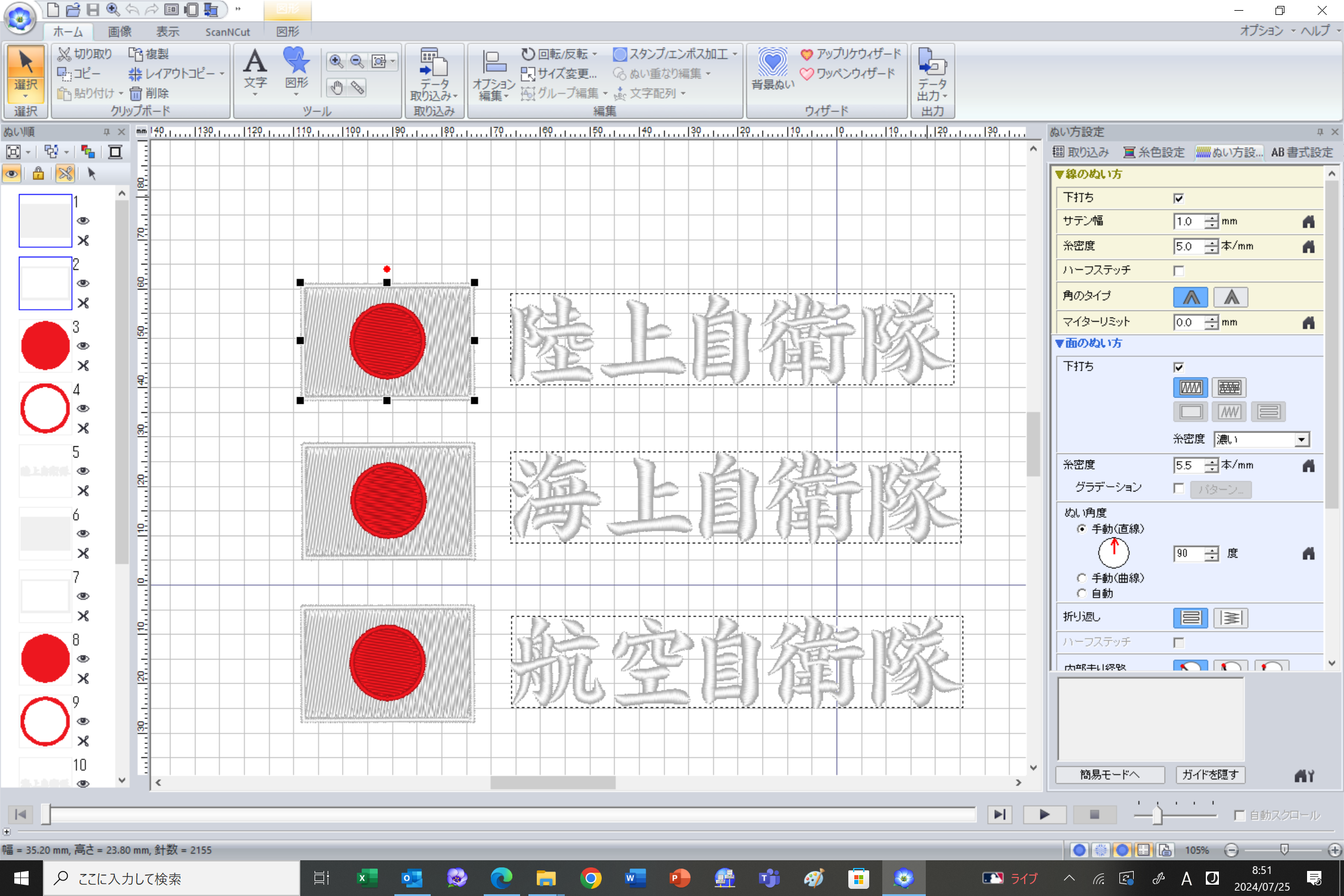Select the measure ruler tool
Screen dimensions: 1344x896
coord(357,88)
